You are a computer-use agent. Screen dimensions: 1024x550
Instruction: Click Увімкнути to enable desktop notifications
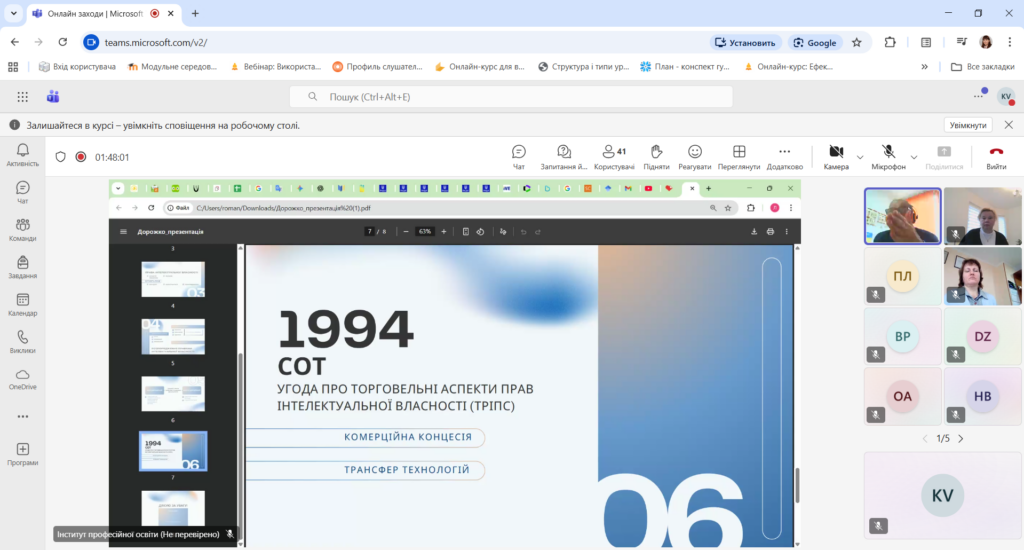(x=968, y=125)
